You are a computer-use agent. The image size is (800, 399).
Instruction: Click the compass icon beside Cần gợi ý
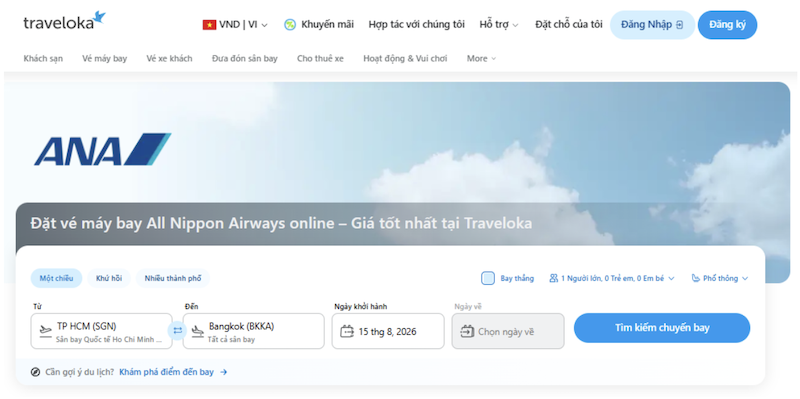tap(35, 372)
